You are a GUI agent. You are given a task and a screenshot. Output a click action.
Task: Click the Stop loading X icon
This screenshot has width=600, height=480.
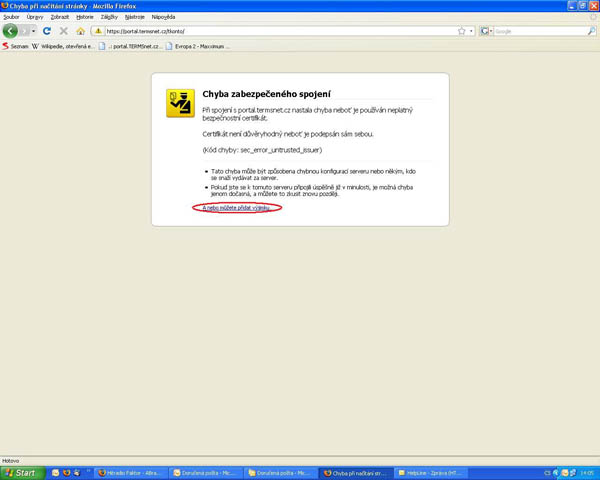(63, 31)
